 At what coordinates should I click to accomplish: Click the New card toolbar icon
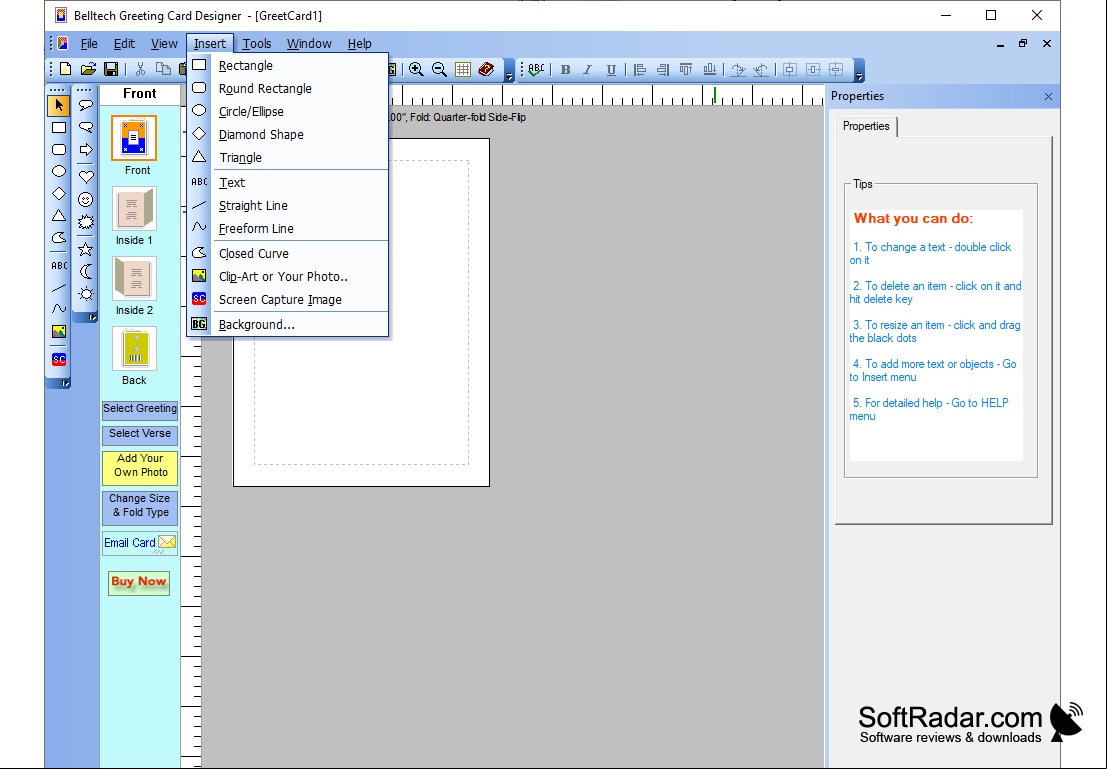tap(66, 69)
